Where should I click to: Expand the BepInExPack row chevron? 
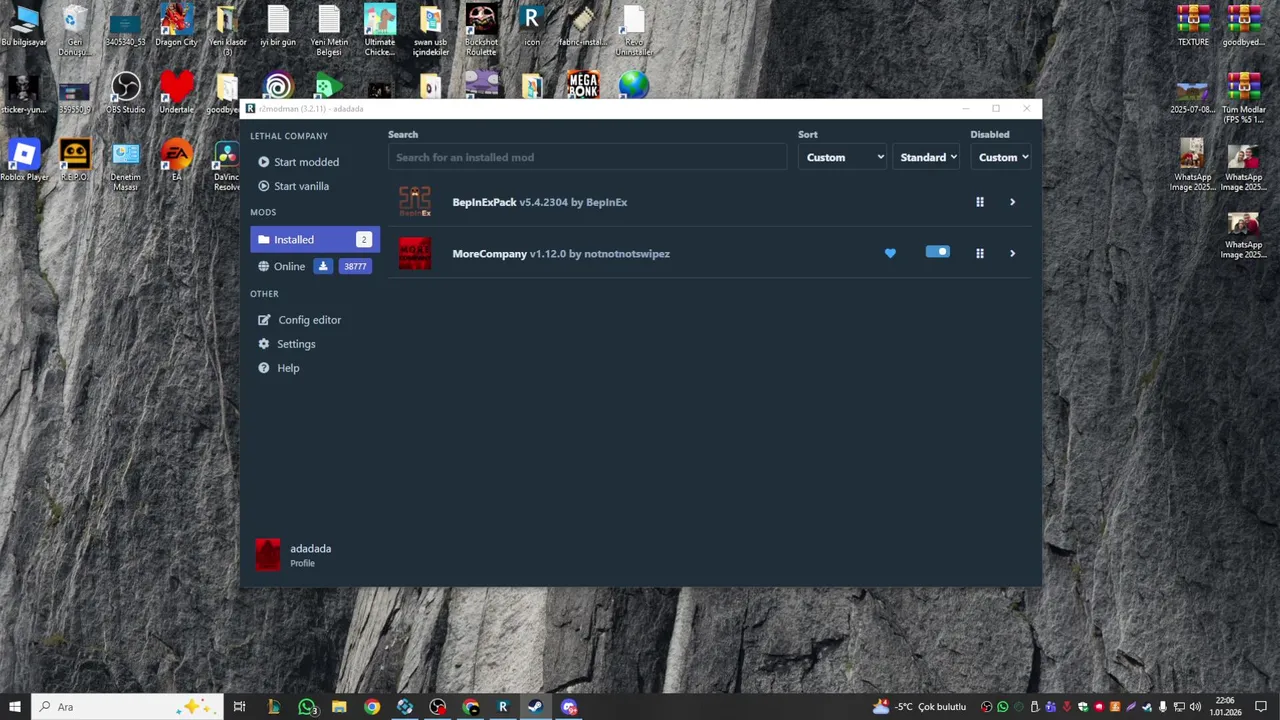[1012, 202]
